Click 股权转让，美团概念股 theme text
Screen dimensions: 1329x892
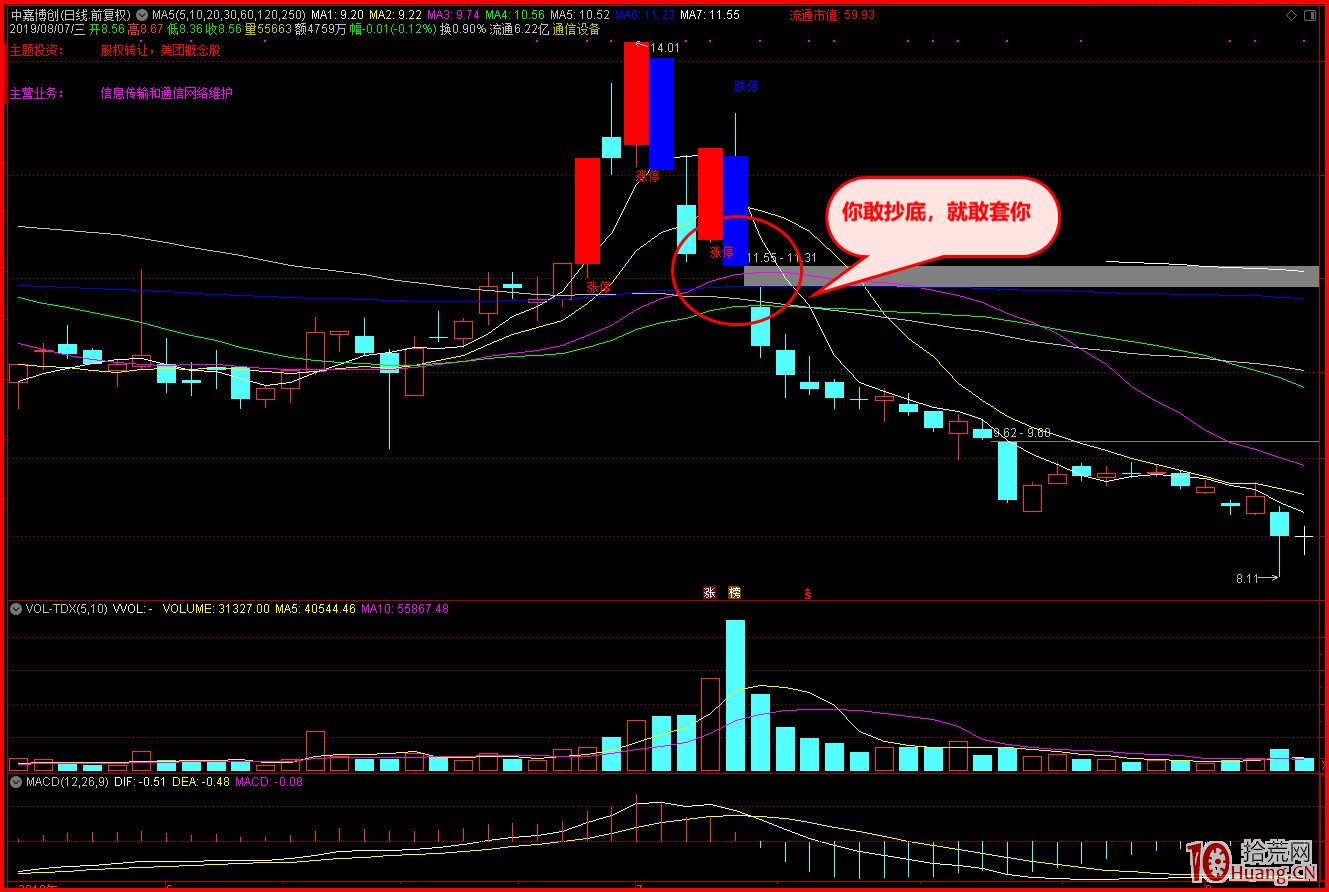click(161, 49)
